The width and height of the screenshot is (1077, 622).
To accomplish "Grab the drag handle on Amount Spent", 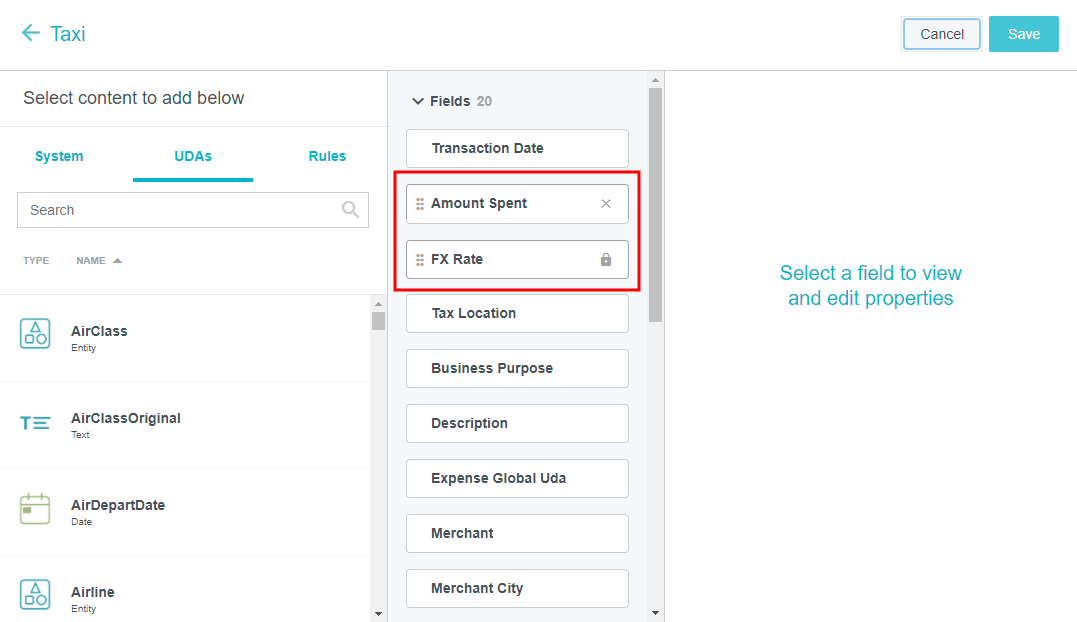I will point(420,204).
